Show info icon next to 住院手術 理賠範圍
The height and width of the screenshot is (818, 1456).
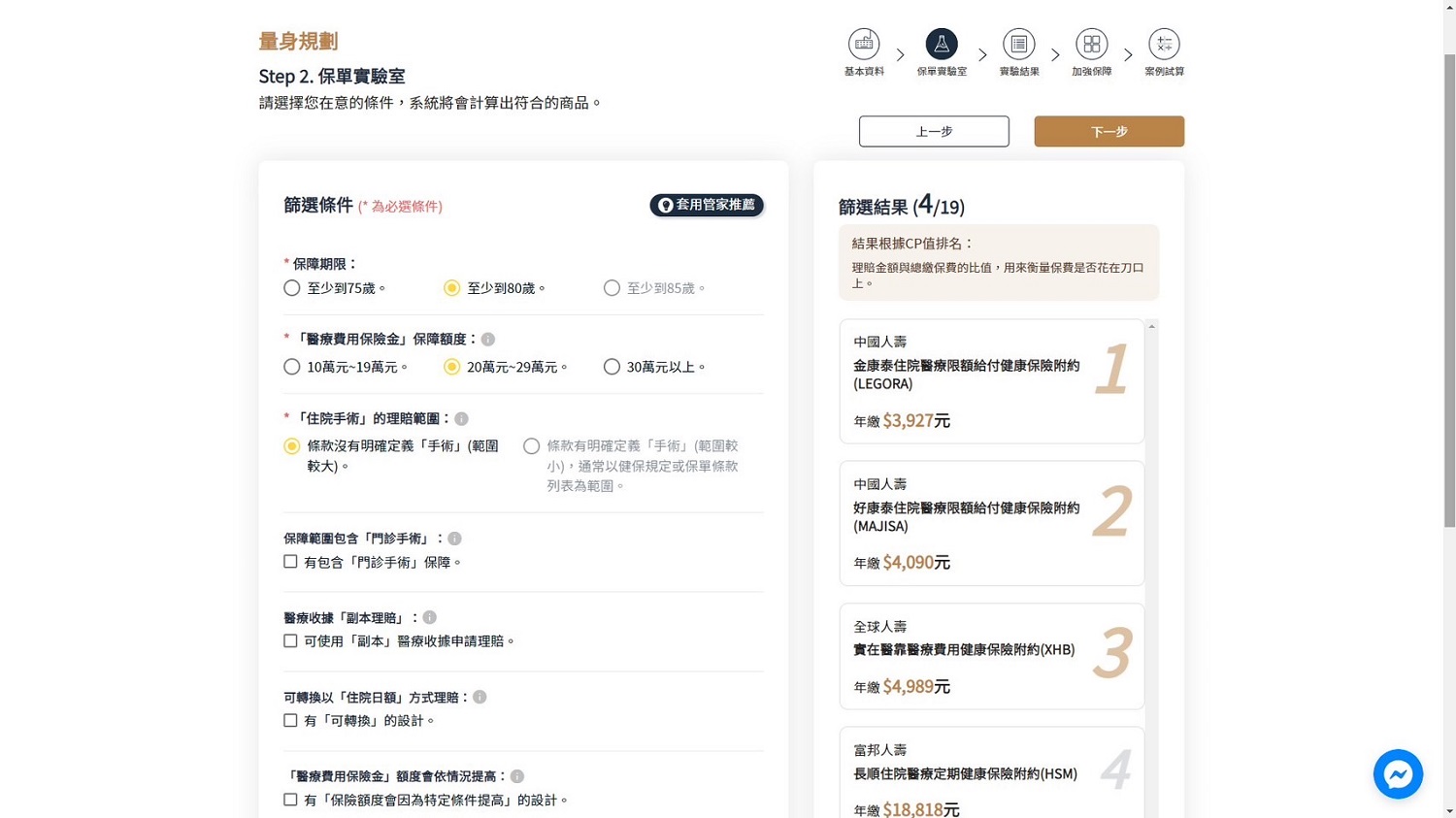[462, 419]
